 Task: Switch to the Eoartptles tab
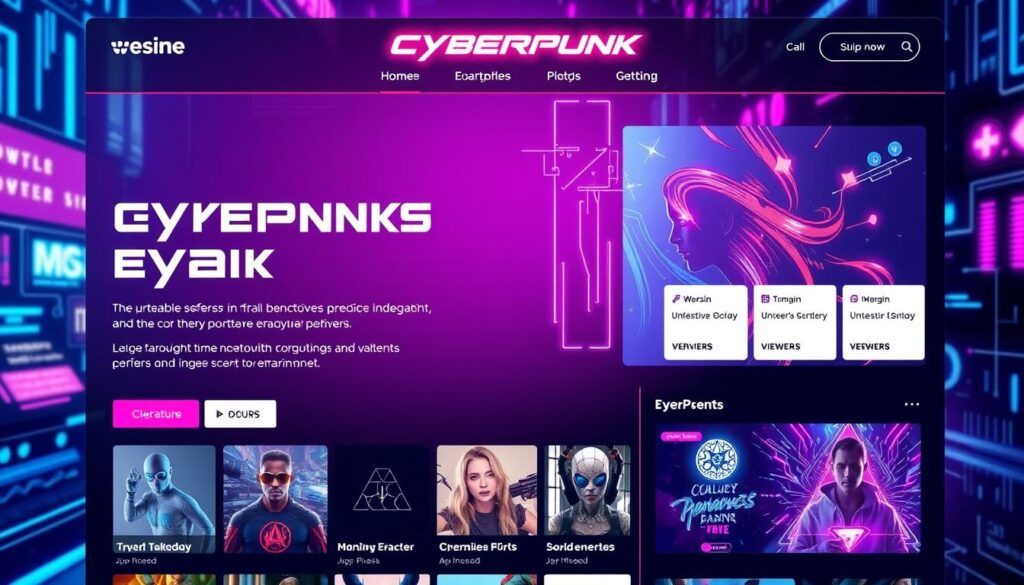coord(483,76)
